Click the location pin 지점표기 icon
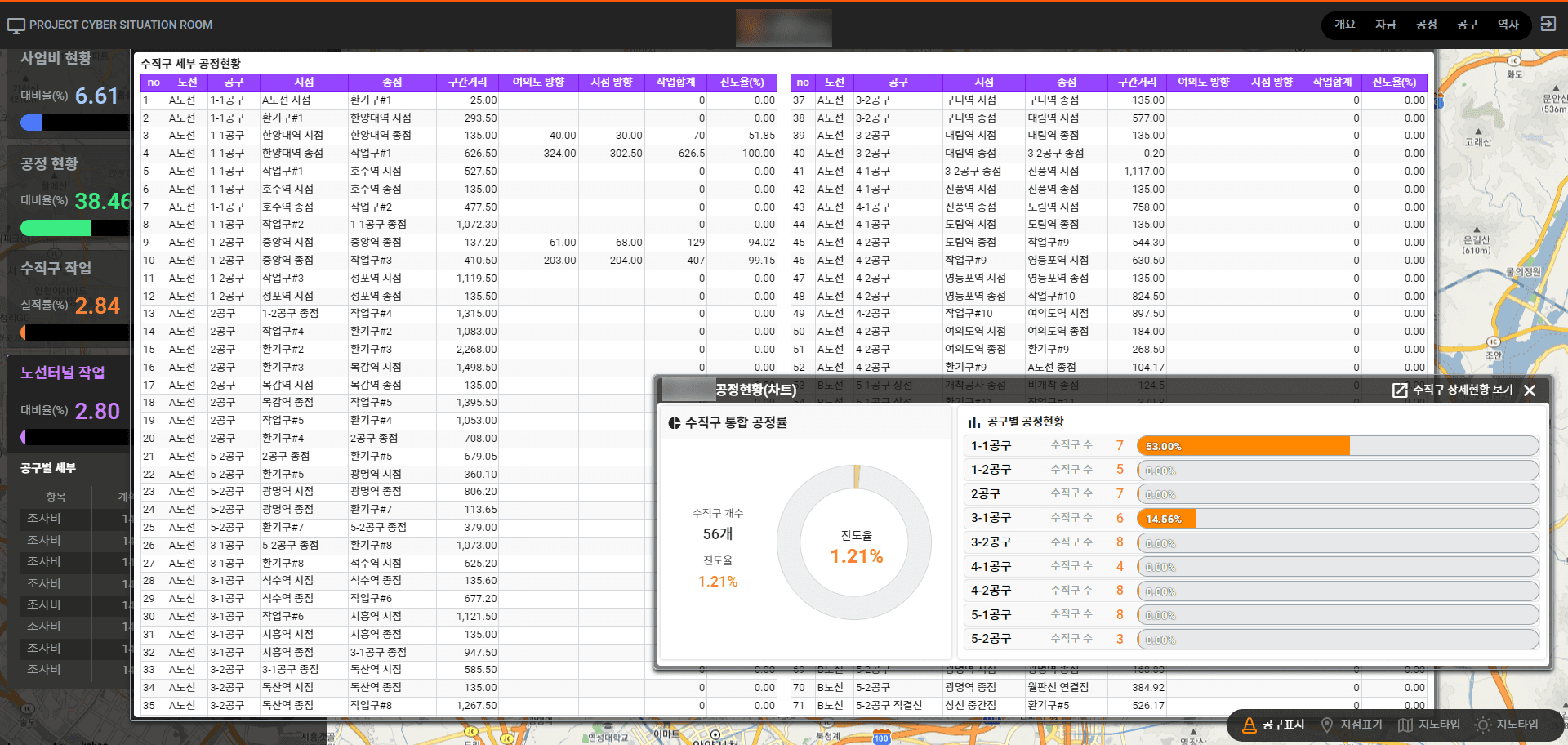The height and width of the screenshot is (745, 1568). coord(1327,725)
